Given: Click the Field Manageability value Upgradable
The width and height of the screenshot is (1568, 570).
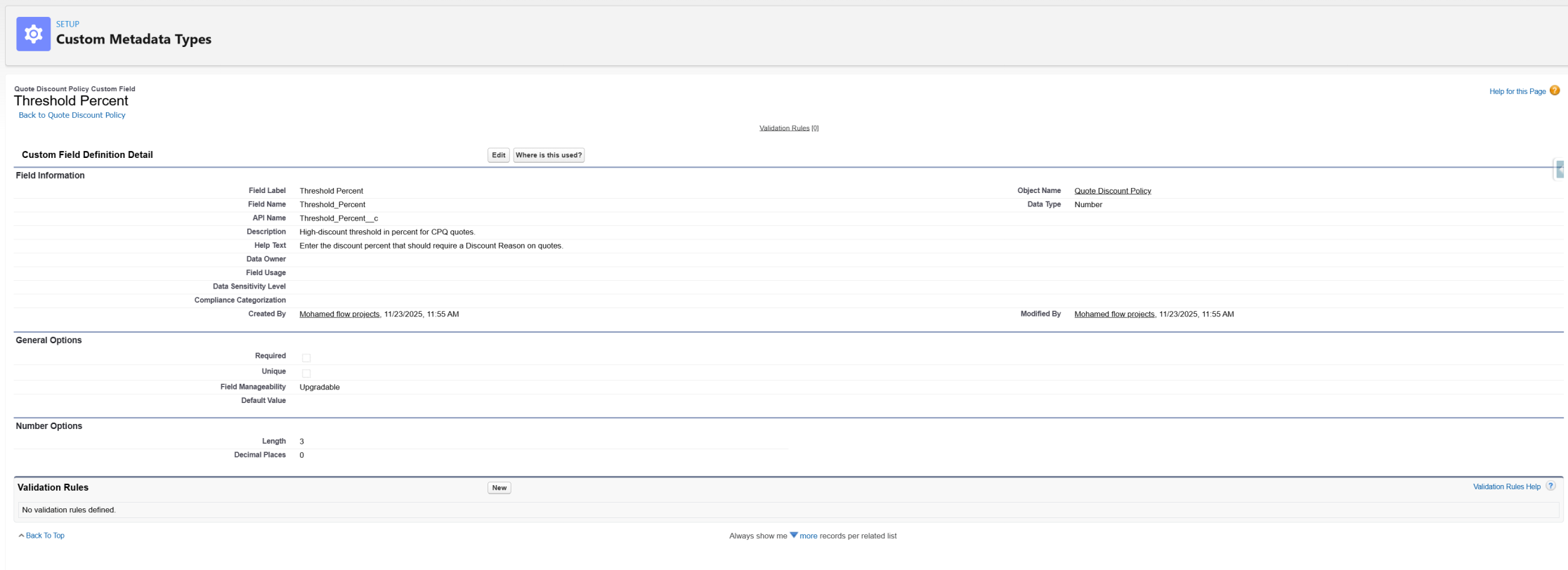Looking at the screenshot, I should 320,387.
